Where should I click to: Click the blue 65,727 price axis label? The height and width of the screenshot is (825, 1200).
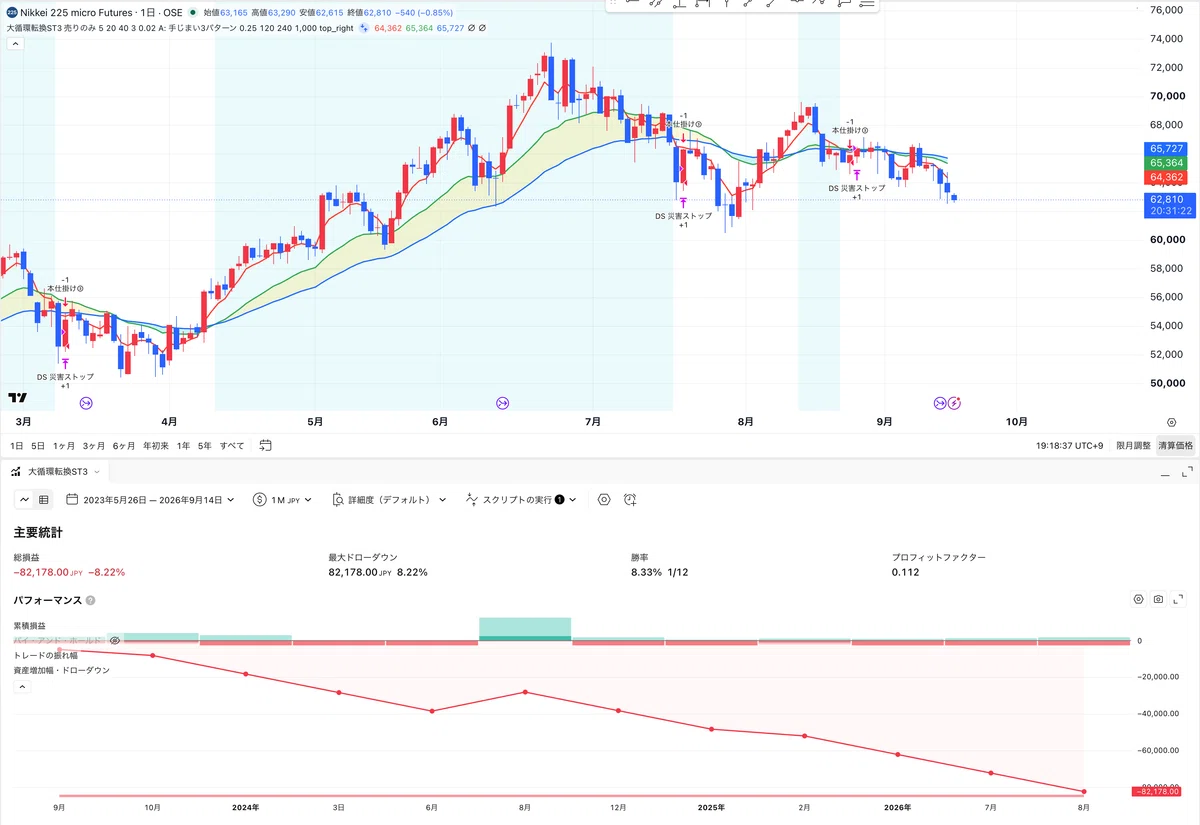click(x=1167, y=148)
